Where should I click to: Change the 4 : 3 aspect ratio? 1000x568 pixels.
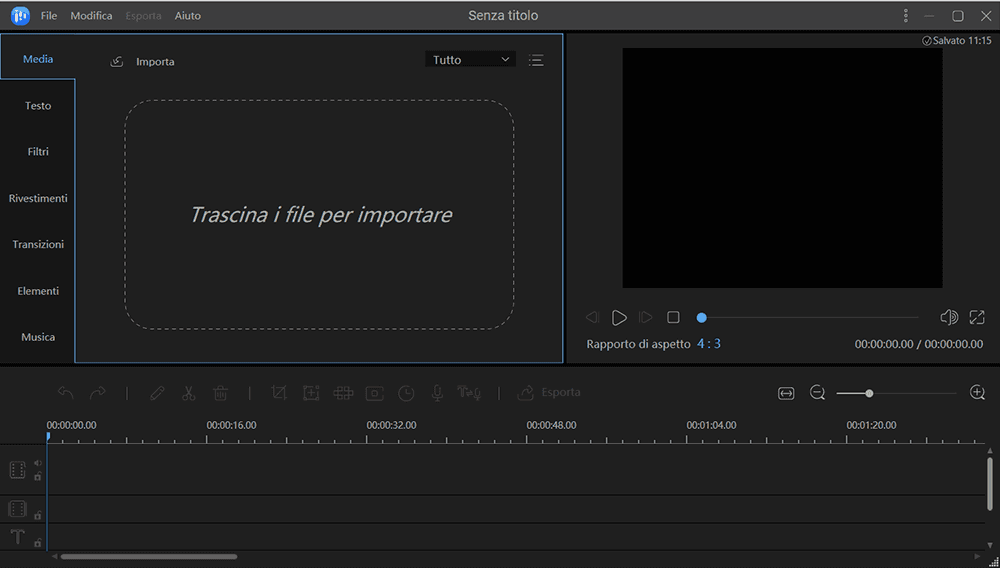(709, 344)
